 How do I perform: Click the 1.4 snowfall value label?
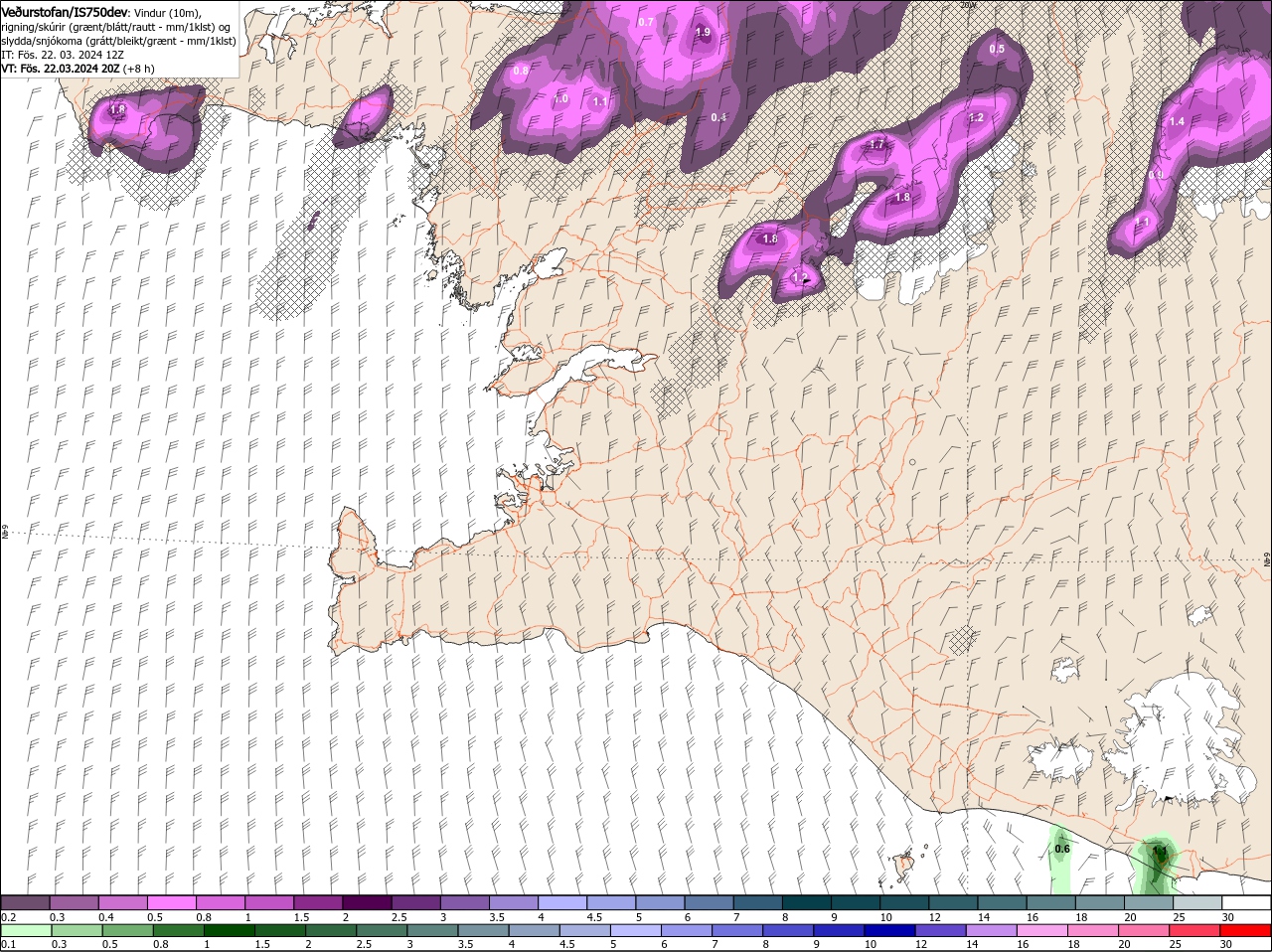point(1177,121)
